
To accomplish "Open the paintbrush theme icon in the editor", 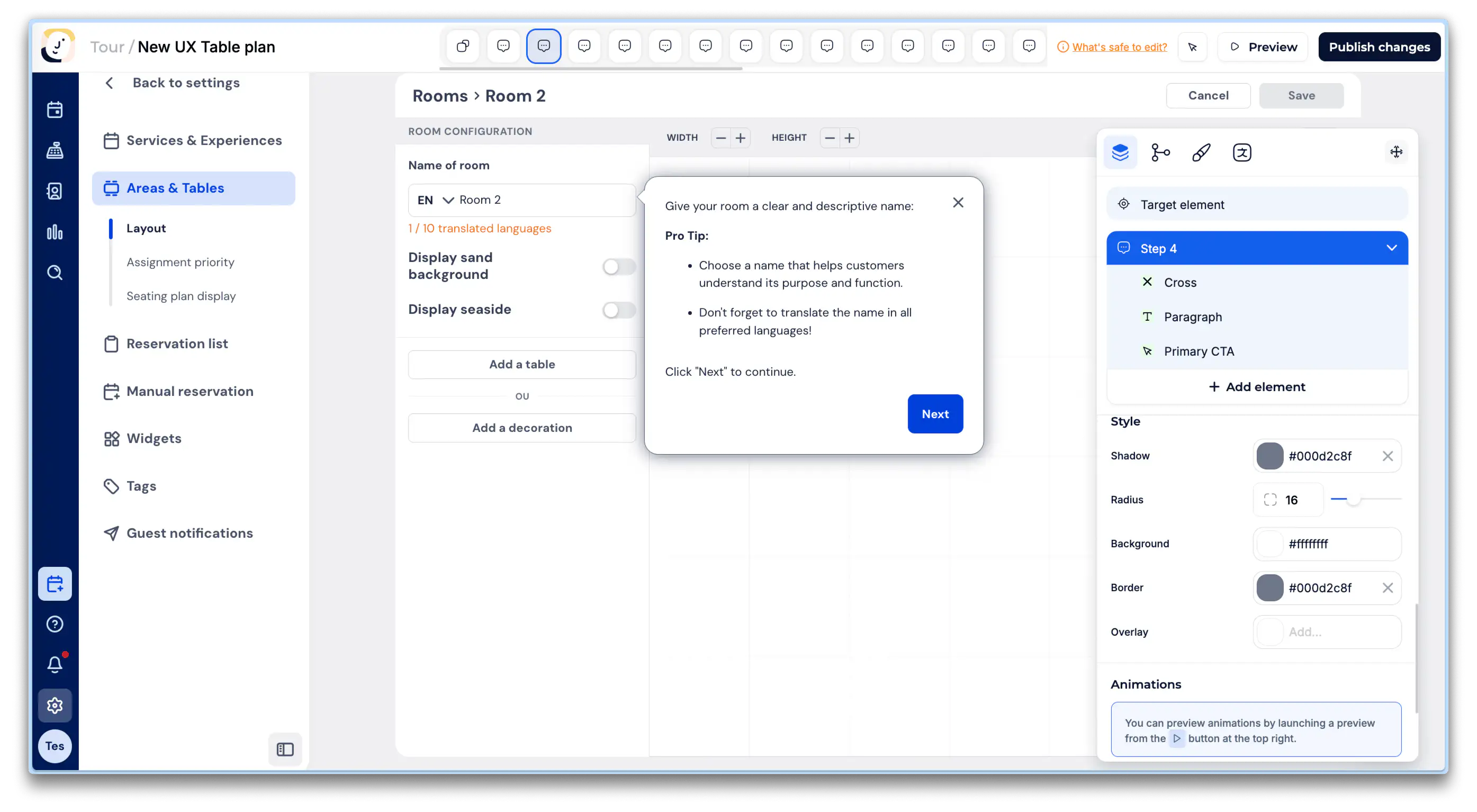I will point(1201,152).
